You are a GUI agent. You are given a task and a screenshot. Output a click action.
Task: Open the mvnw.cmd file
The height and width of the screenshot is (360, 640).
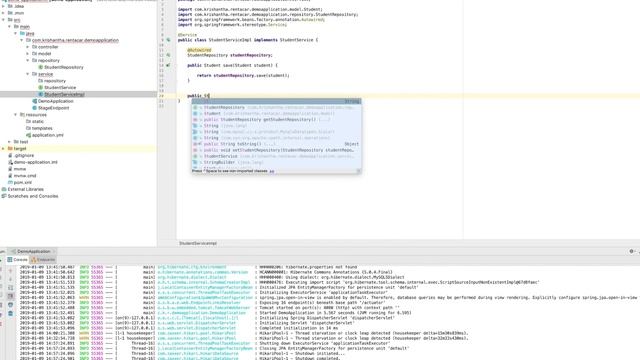pyautogui.click(x=25, y=176)
